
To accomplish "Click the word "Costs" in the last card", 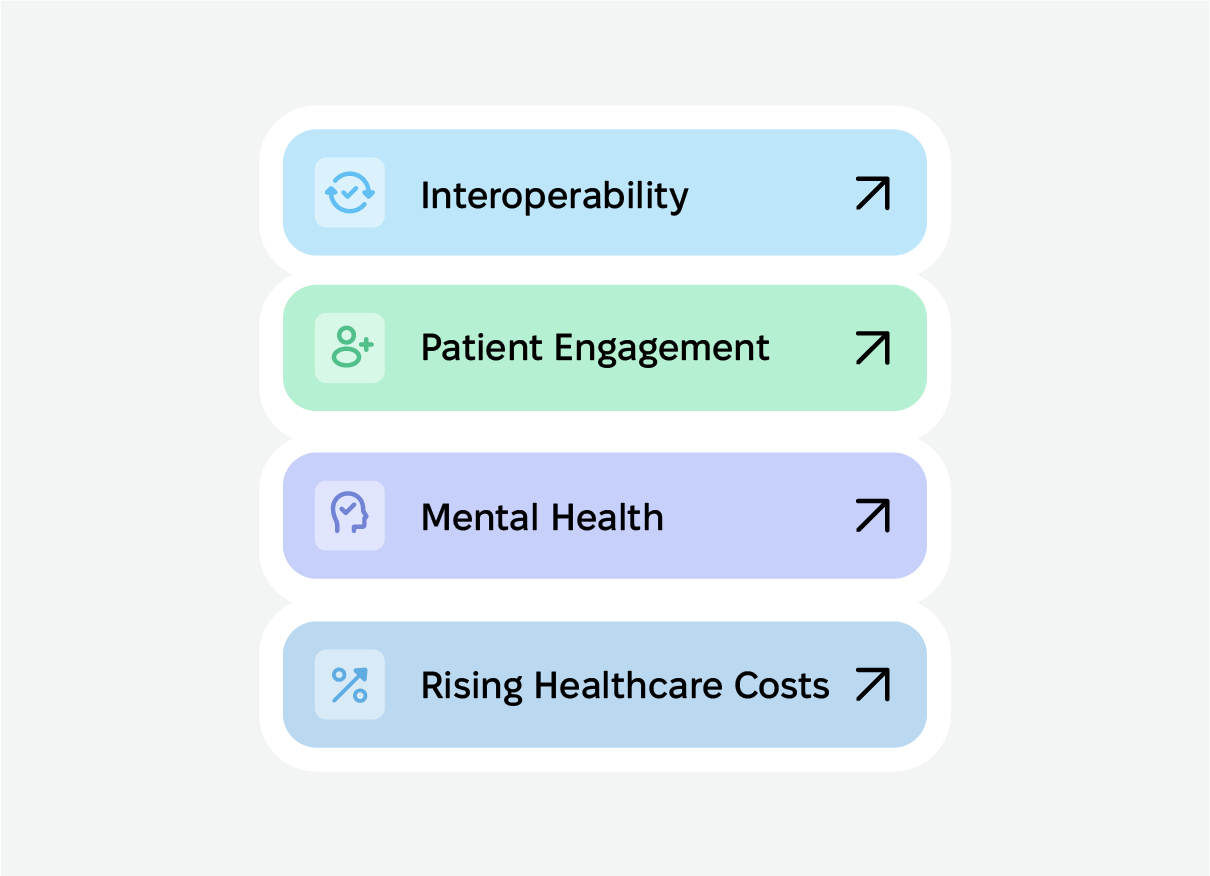I will coord(782,686).
